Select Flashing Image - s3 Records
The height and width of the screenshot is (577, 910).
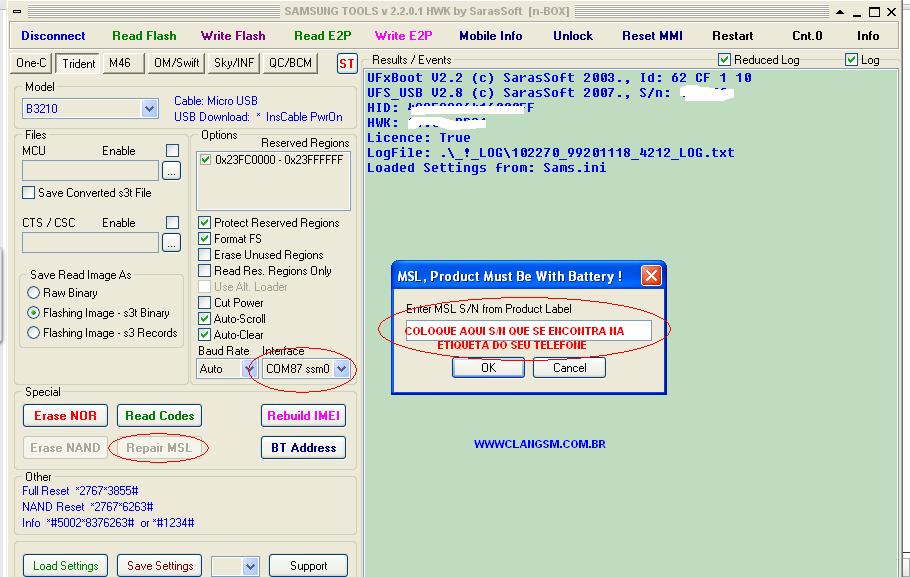[x=34, y=333]
